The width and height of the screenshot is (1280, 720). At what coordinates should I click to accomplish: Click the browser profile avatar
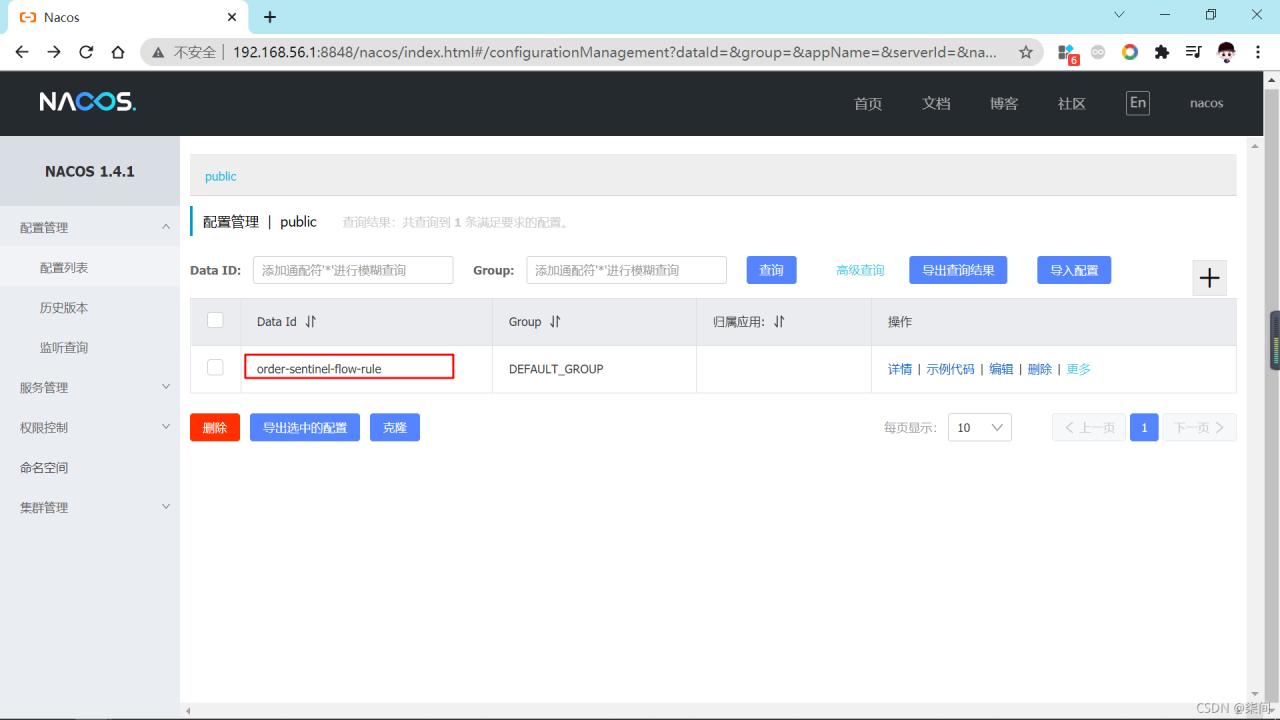point(1226,52)
